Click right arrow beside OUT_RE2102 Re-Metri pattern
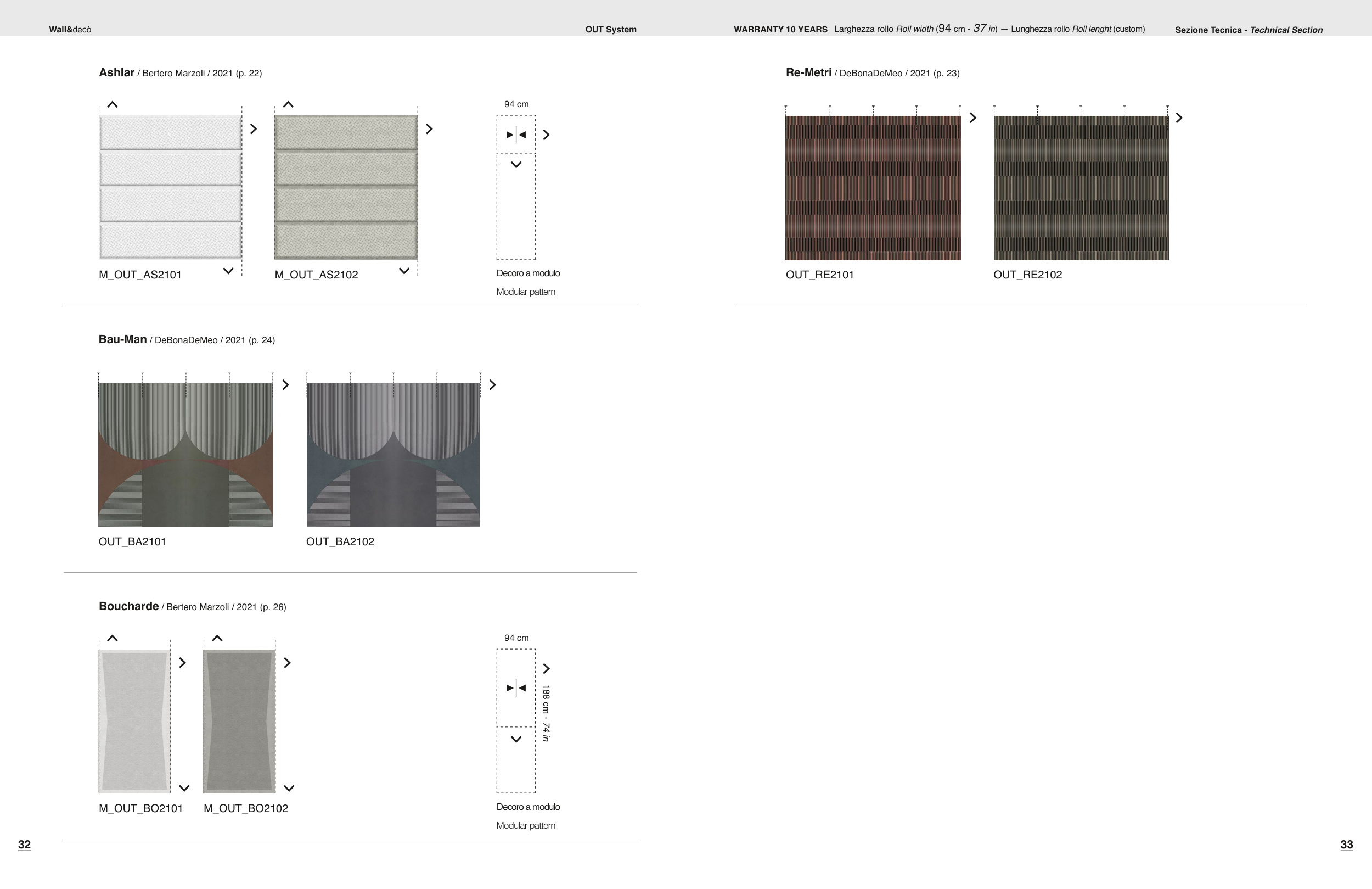This screenshot has height=889, width=1372. point(1179,118)
